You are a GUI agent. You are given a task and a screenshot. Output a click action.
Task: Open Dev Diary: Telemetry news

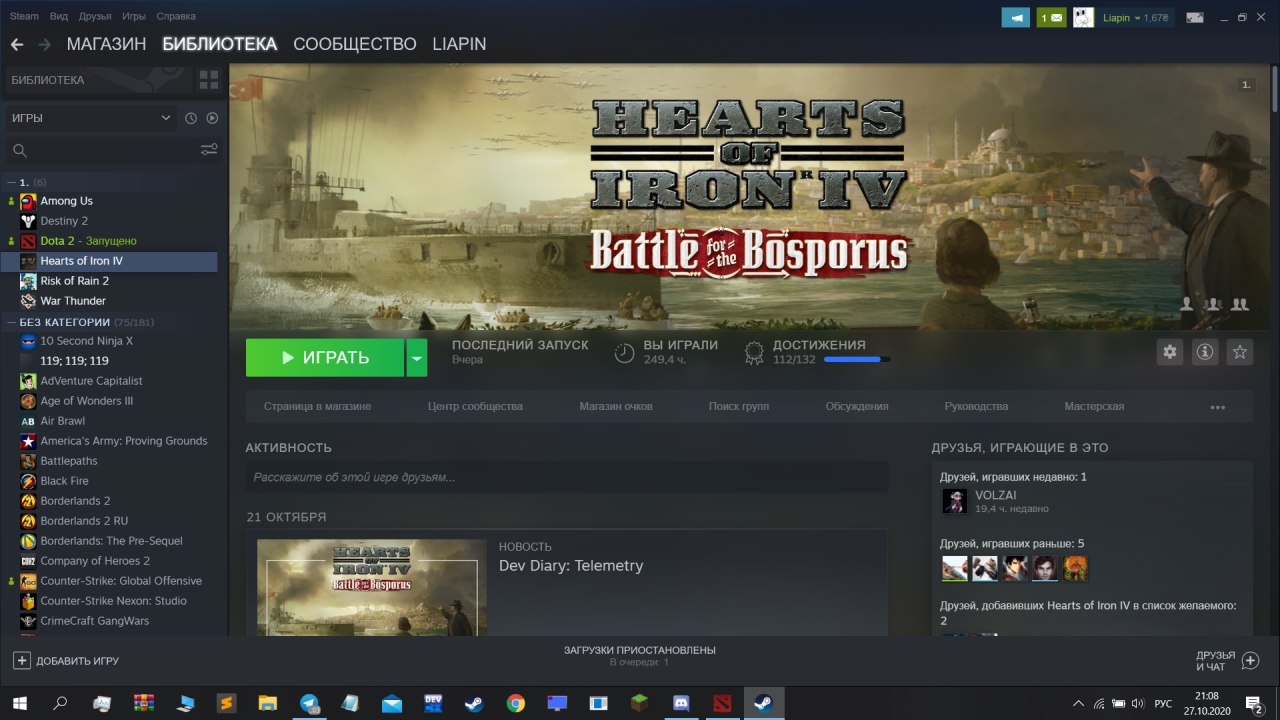pyautogui.click(x=571, y=566)
